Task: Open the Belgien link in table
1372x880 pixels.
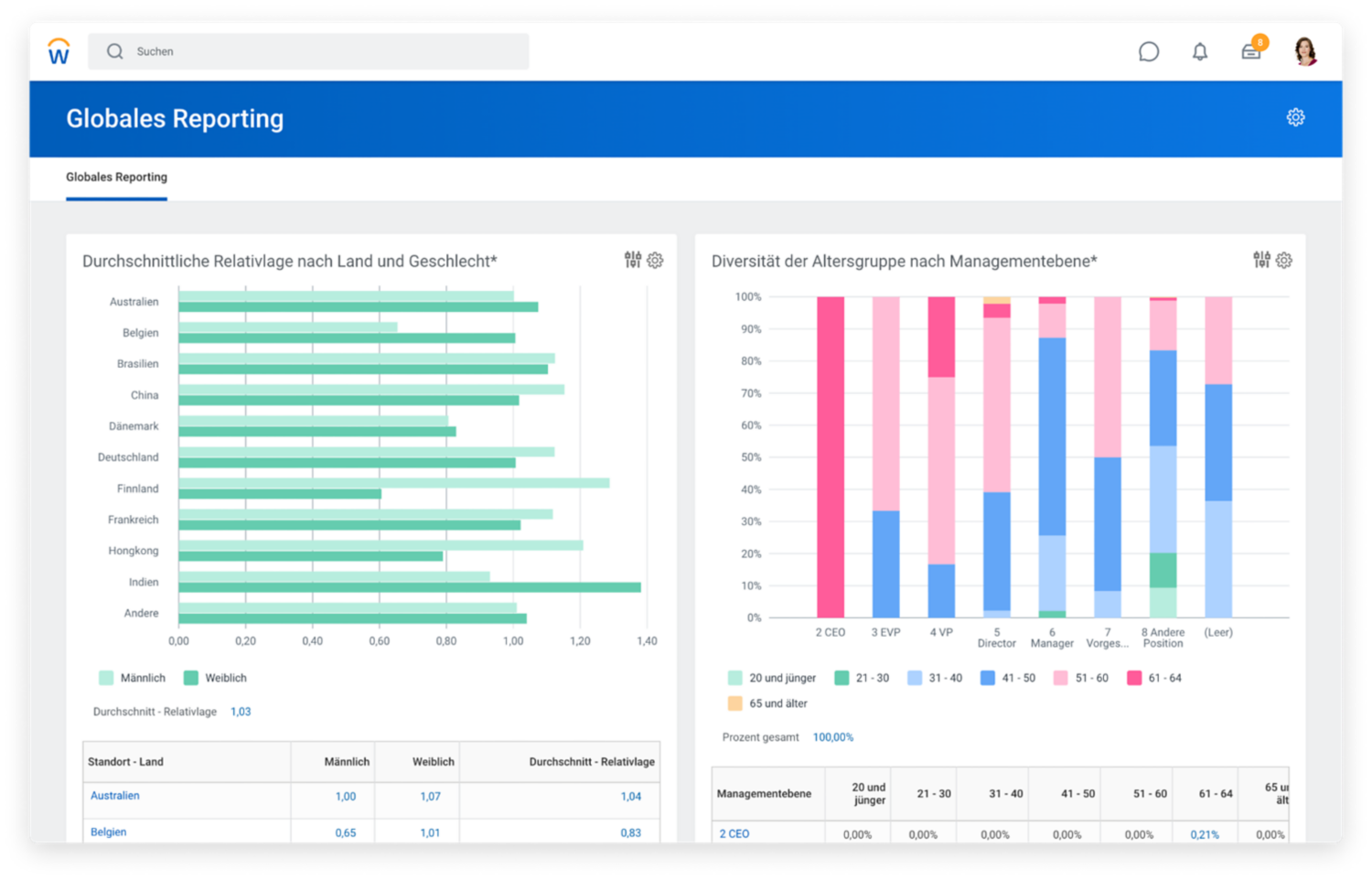Action: 109,832
